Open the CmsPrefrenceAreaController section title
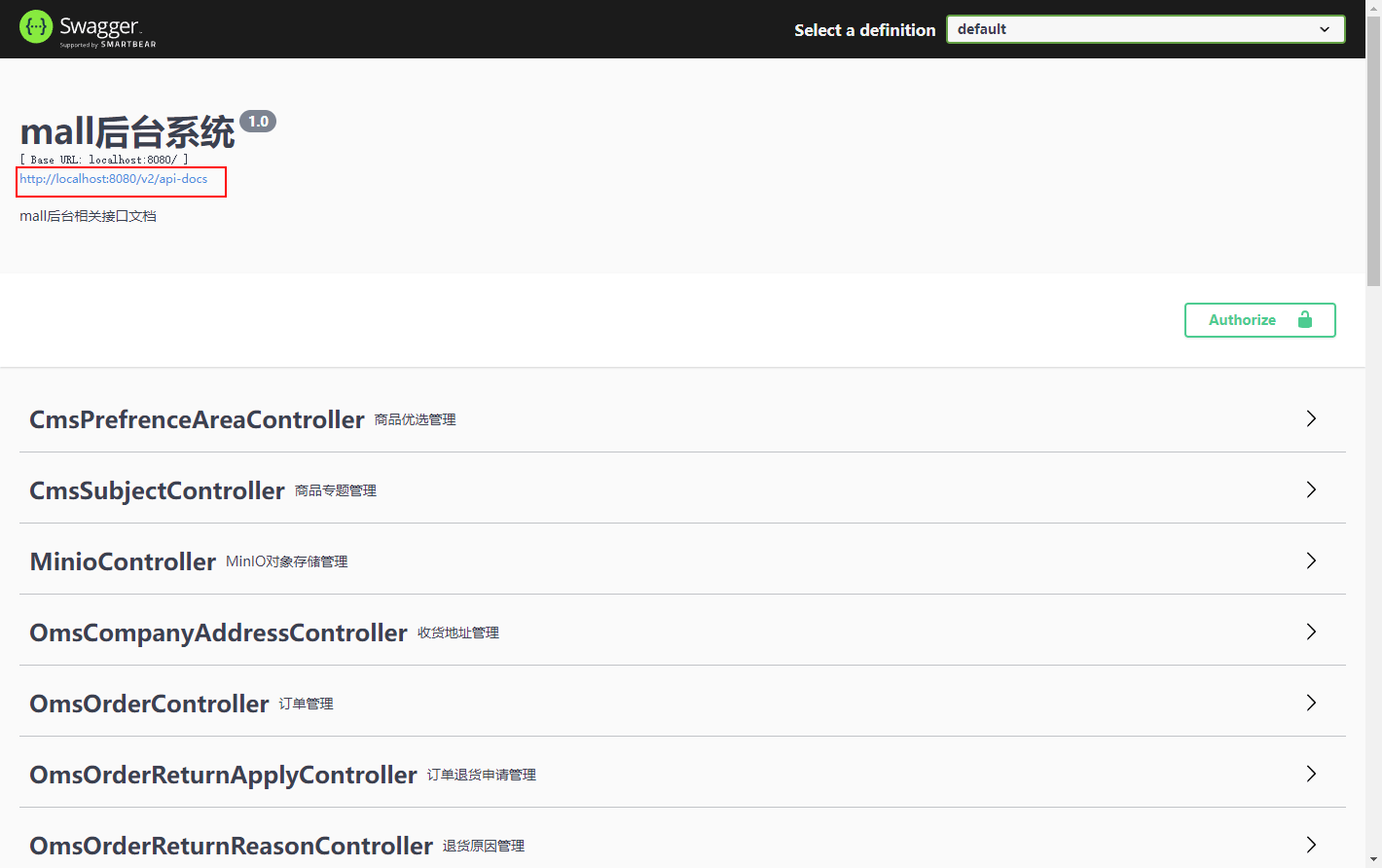This screenshot has width=1382, height=868. [x=197, y=419]
